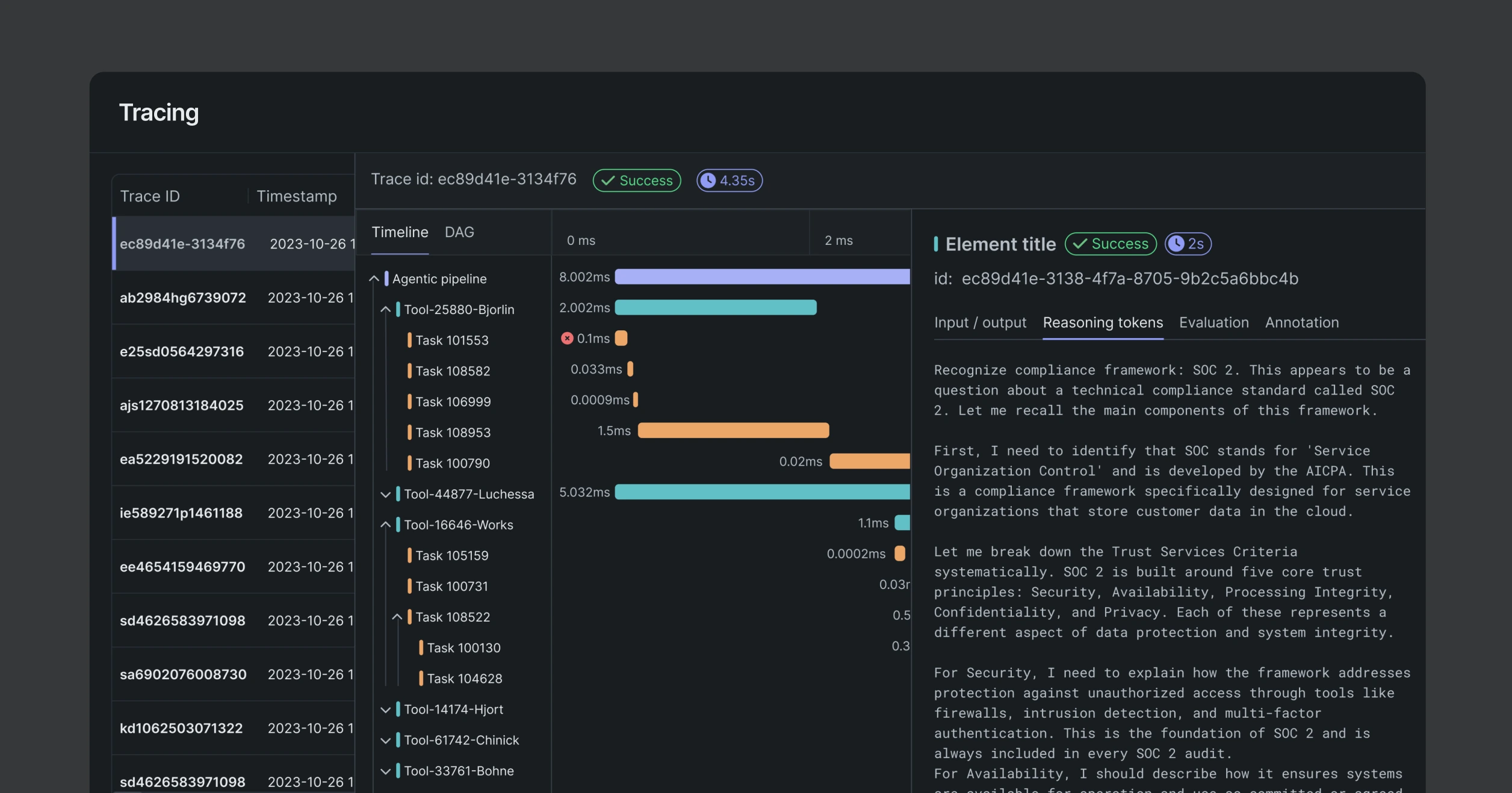1512x793 pixels.
Task: Select Task 104628 in the tree
Action: coord(464,679)
